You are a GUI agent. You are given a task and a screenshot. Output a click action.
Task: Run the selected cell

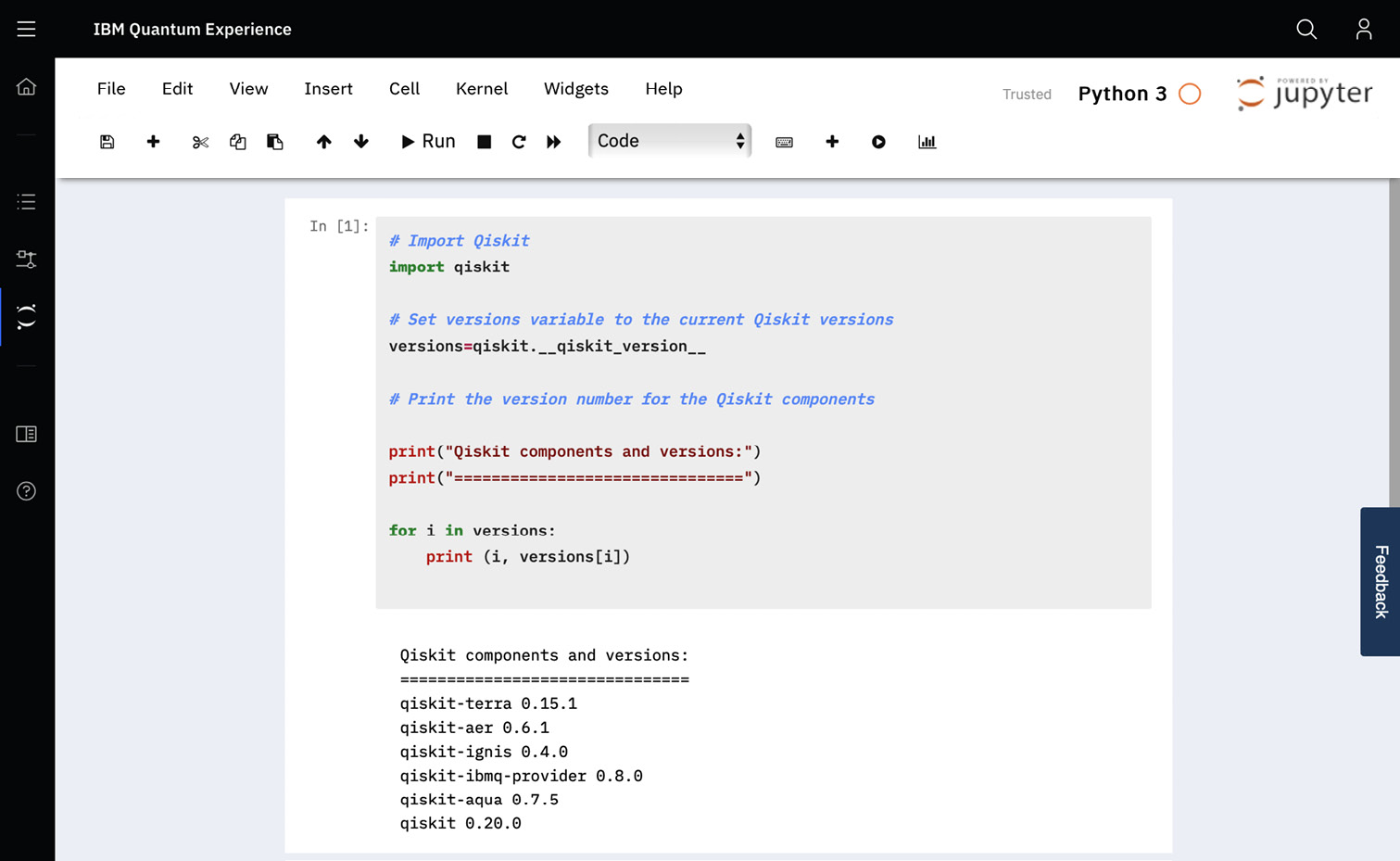point(428,142)
